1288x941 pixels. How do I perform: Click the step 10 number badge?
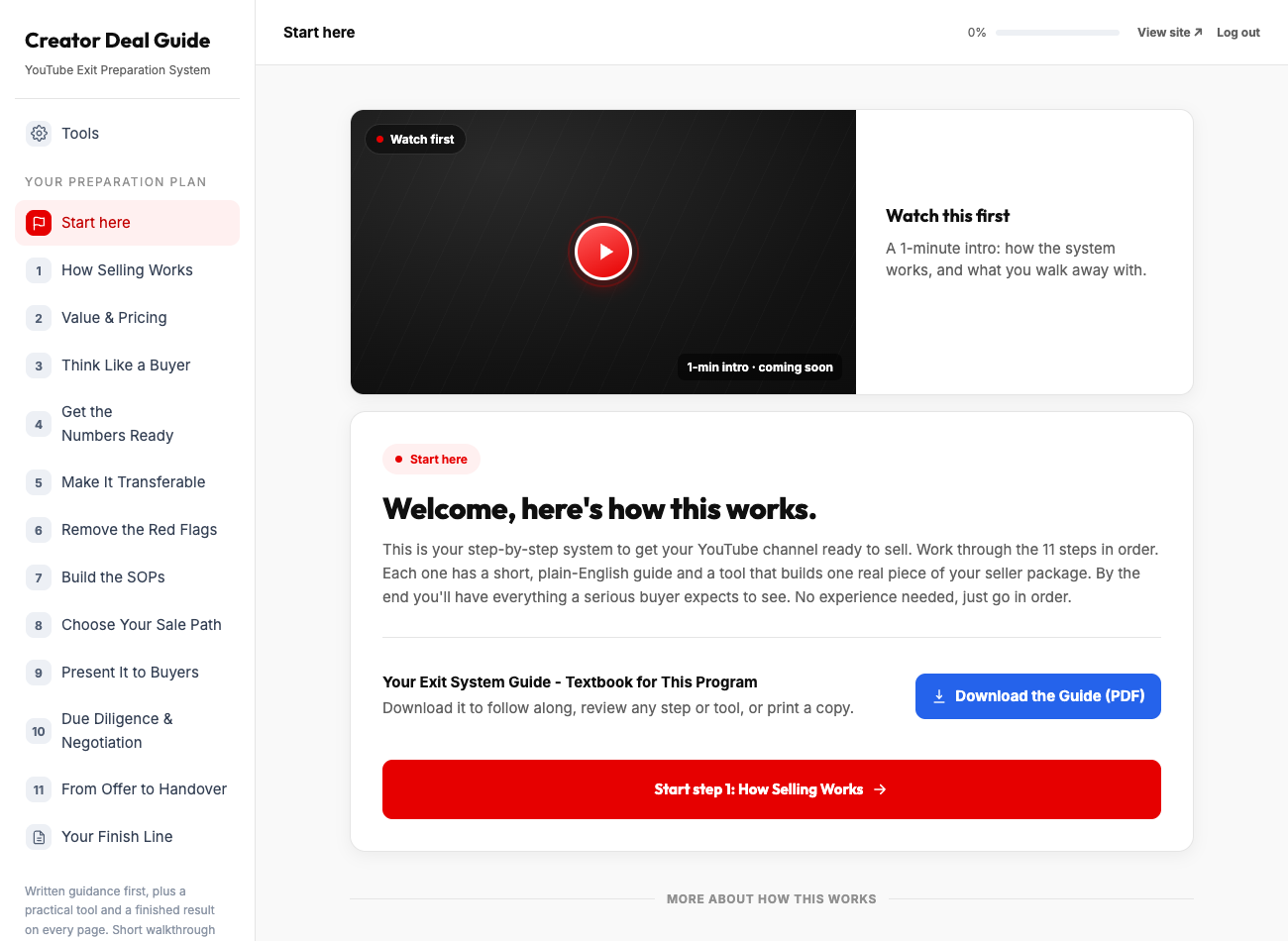[x=39, y=731]
